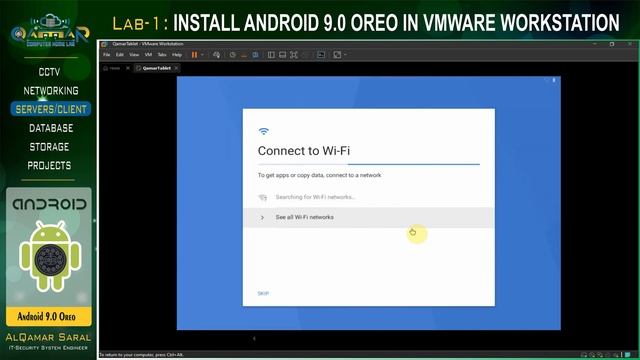The width and height of the screenshot is (640, 360).
Task: Click the stretch guest display icon
Action: click(x=337, y=55)
